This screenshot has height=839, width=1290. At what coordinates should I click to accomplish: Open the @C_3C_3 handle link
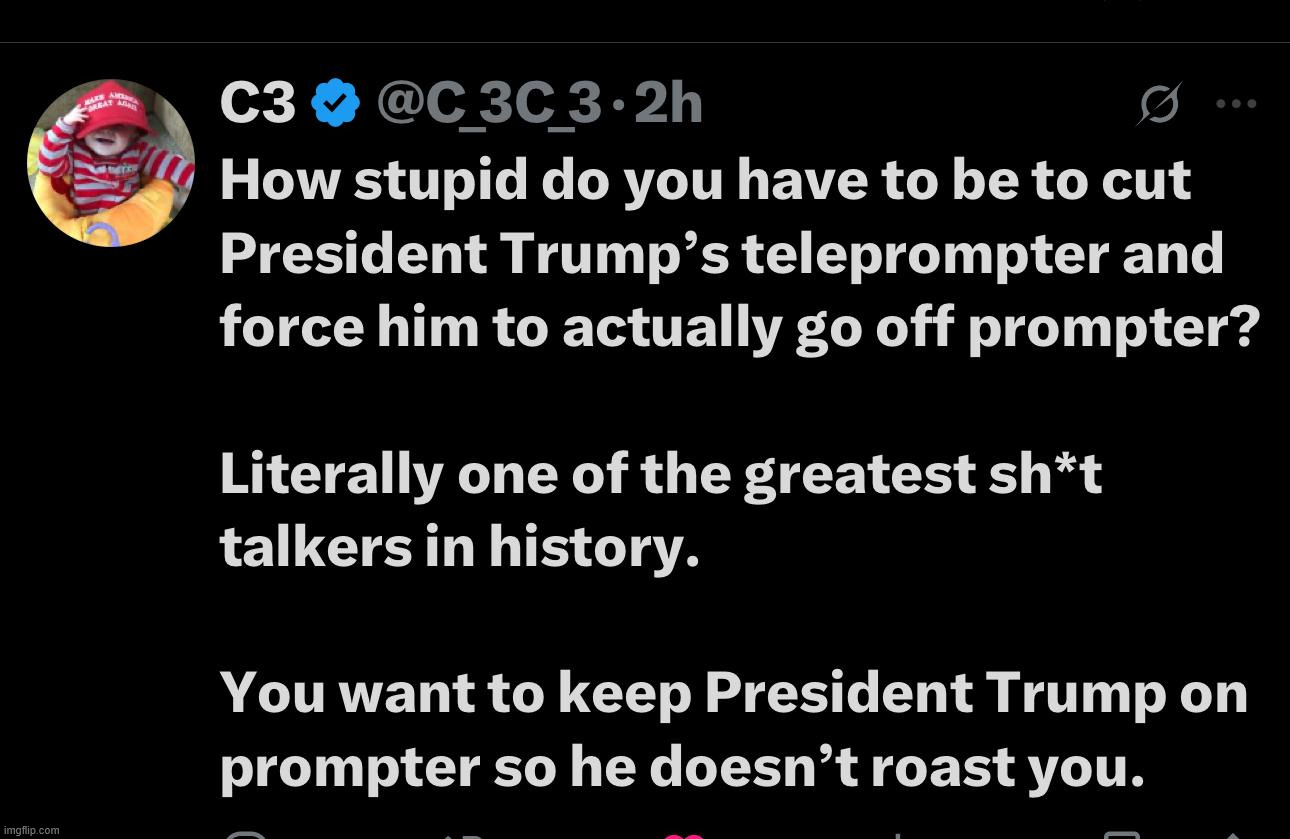(x=489, y=103)
